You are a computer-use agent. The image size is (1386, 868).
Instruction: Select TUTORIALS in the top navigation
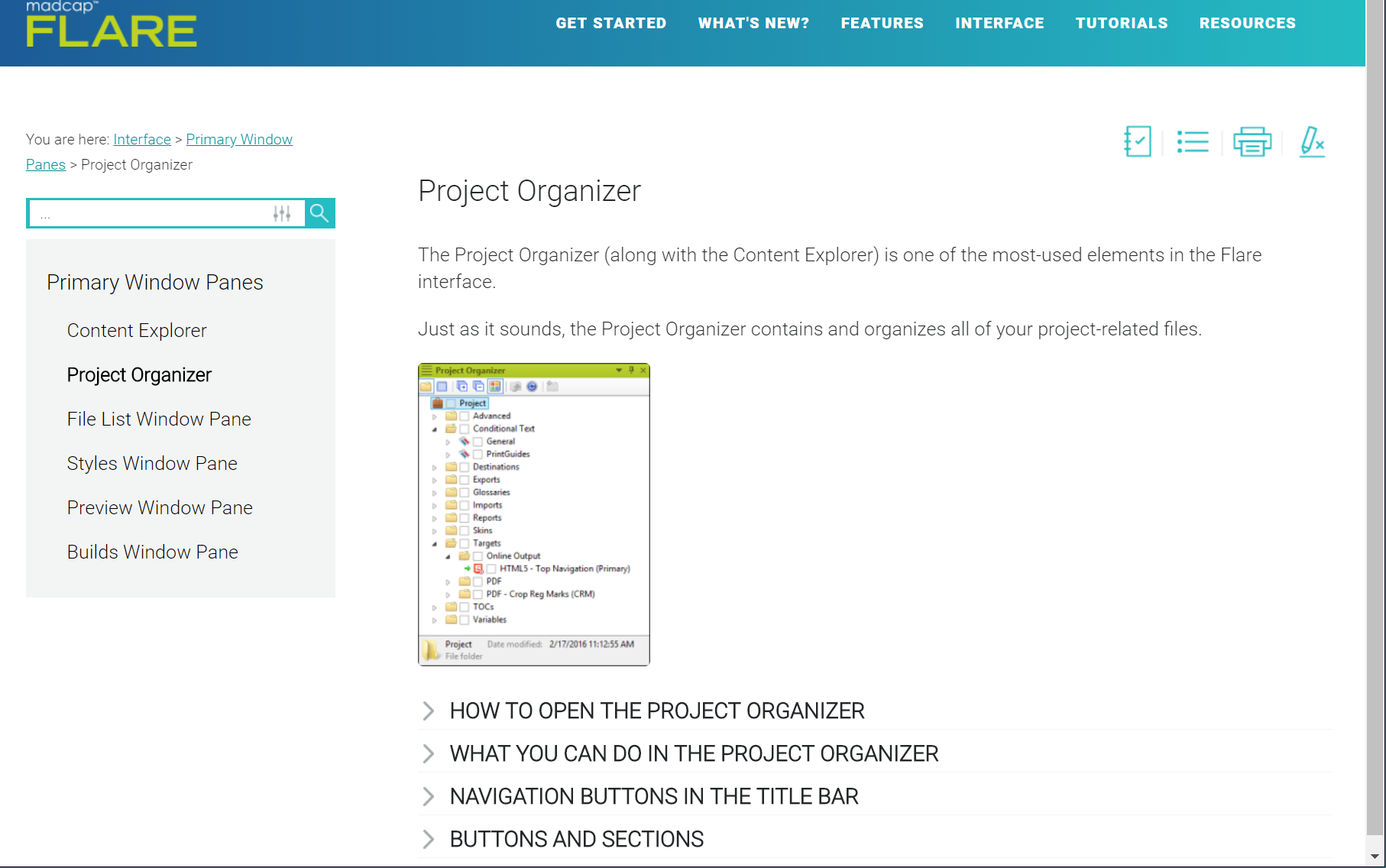pos(1121,23)
